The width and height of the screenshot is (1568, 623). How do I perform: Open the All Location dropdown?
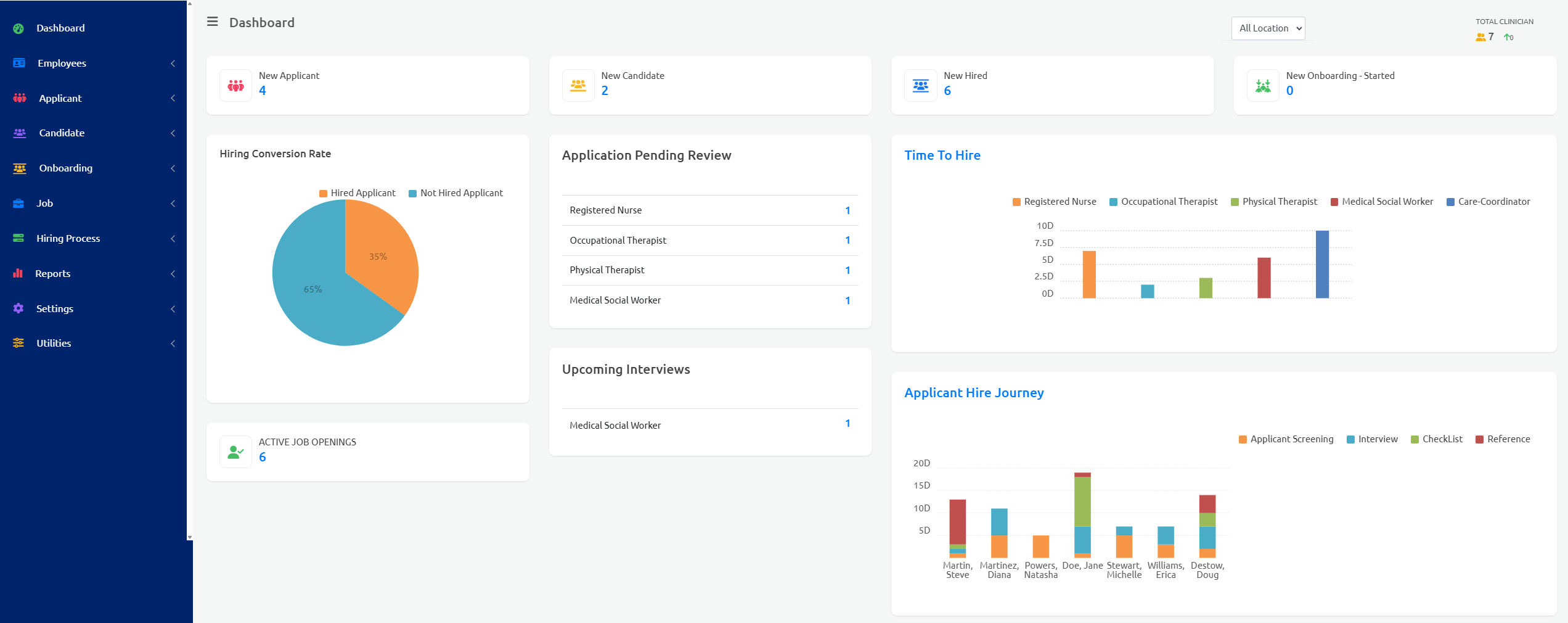tap(1268, 28)
